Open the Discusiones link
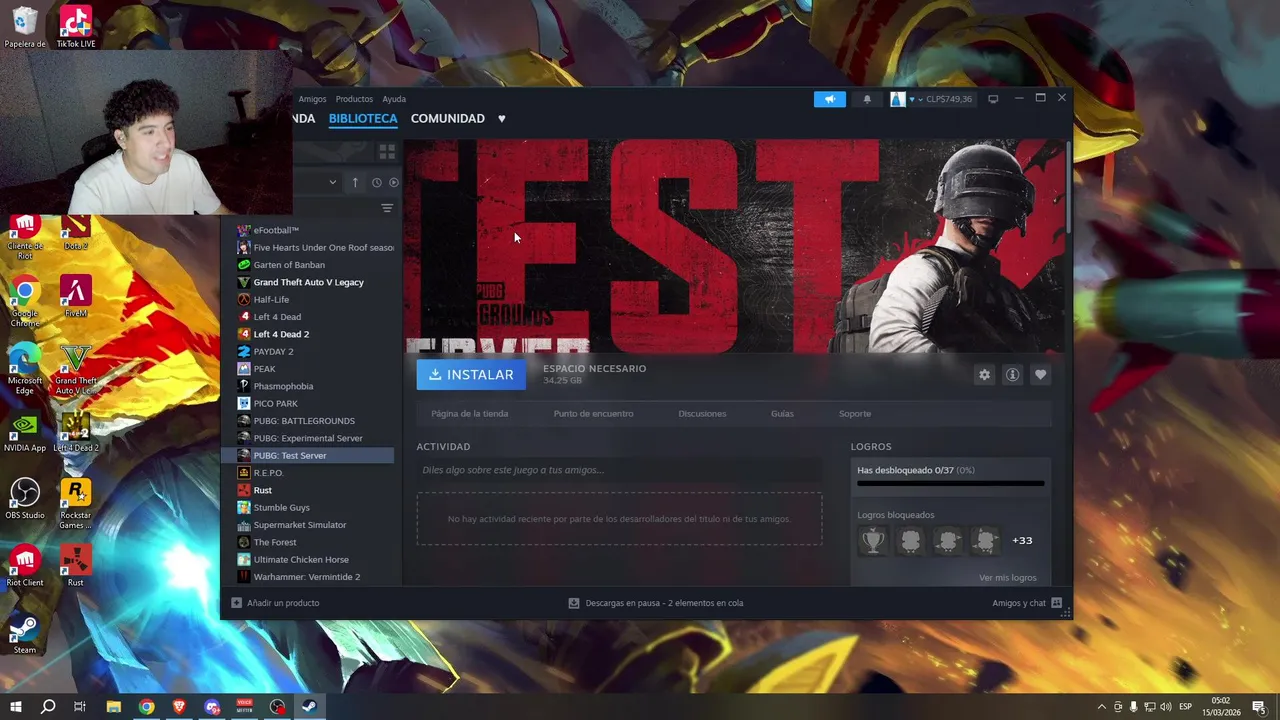Image resolution: width=1280 pixels, height=720 pixels. 702,413
